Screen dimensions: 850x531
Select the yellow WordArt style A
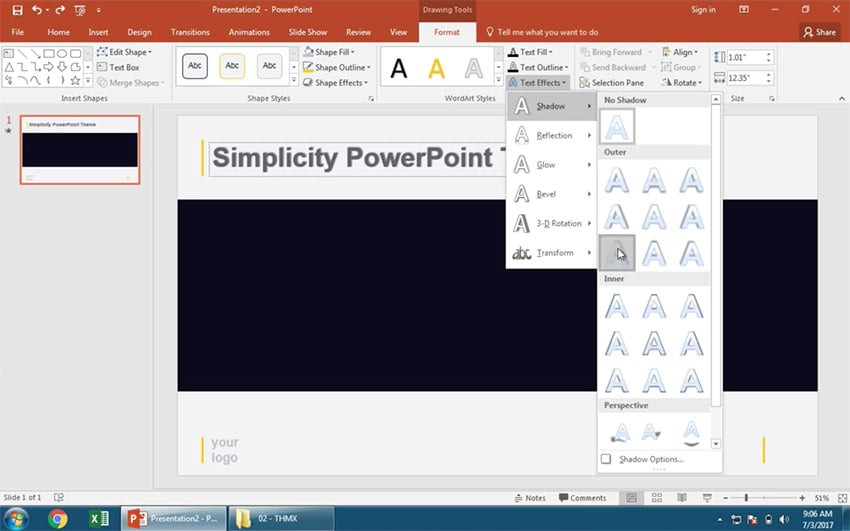(x=436, y=68)
